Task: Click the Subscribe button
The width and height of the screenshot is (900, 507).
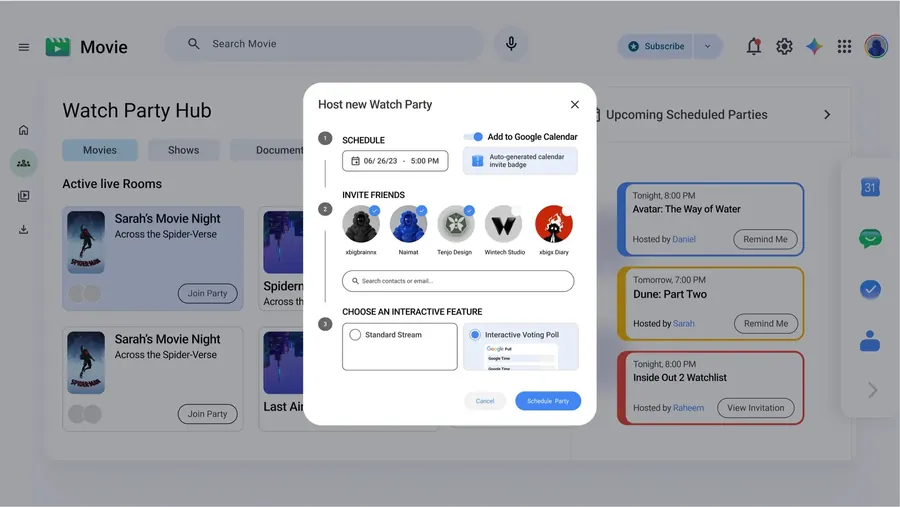Action: [655, 47]
